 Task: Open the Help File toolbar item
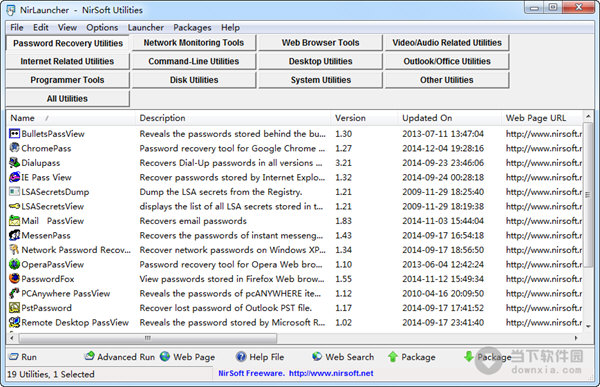click(260, 357)
